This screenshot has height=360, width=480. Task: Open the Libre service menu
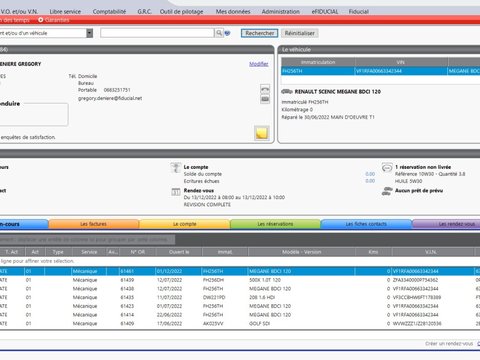pos(65,12)
